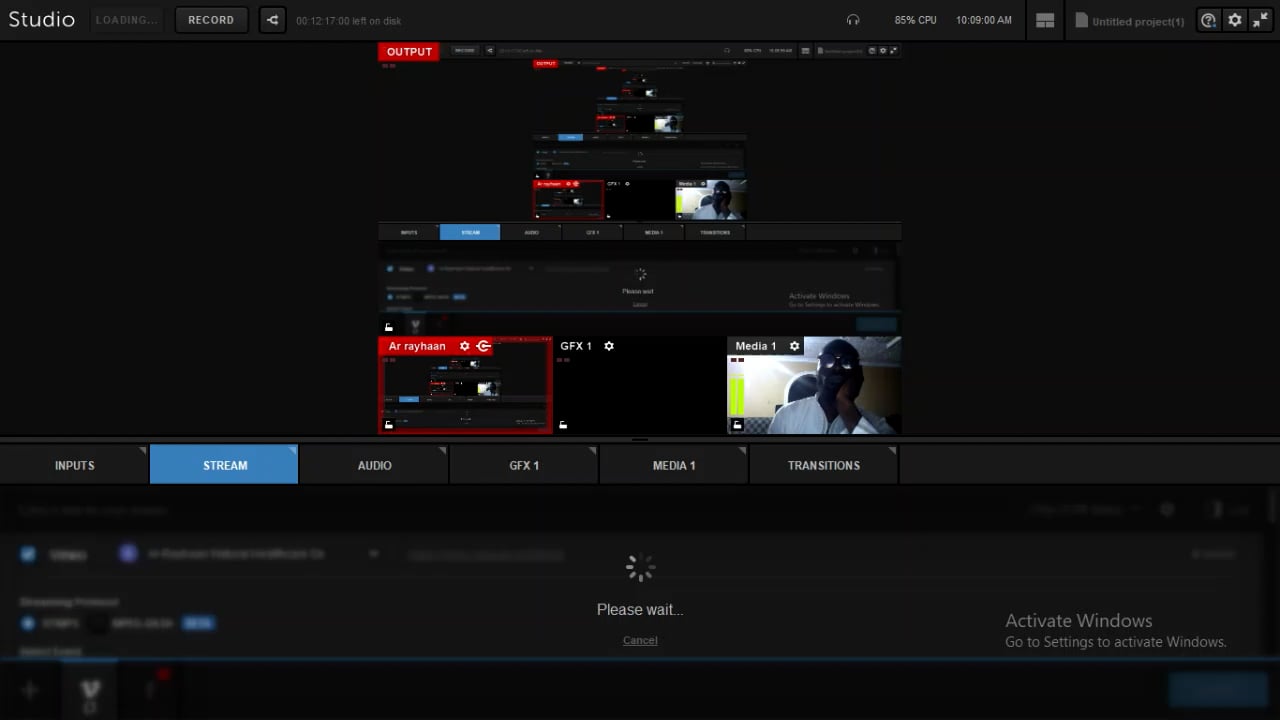Viewport: 1280px width, 720px height.
Task: Toggle the lock icon on the Output window
Action: pos(389,327)
